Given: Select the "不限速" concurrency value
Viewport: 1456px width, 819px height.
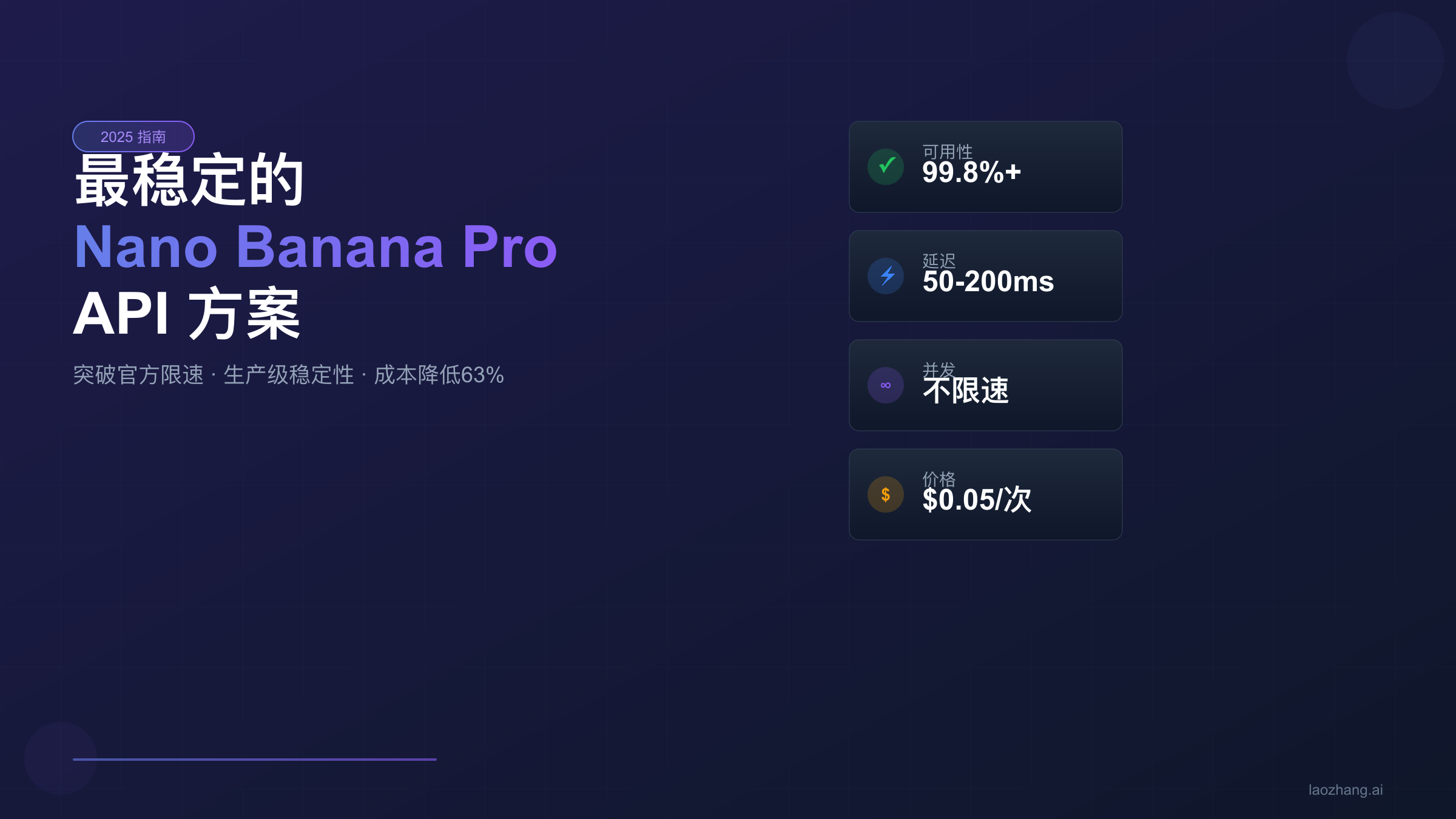Looking at the screenshot, I should [966, 391].
